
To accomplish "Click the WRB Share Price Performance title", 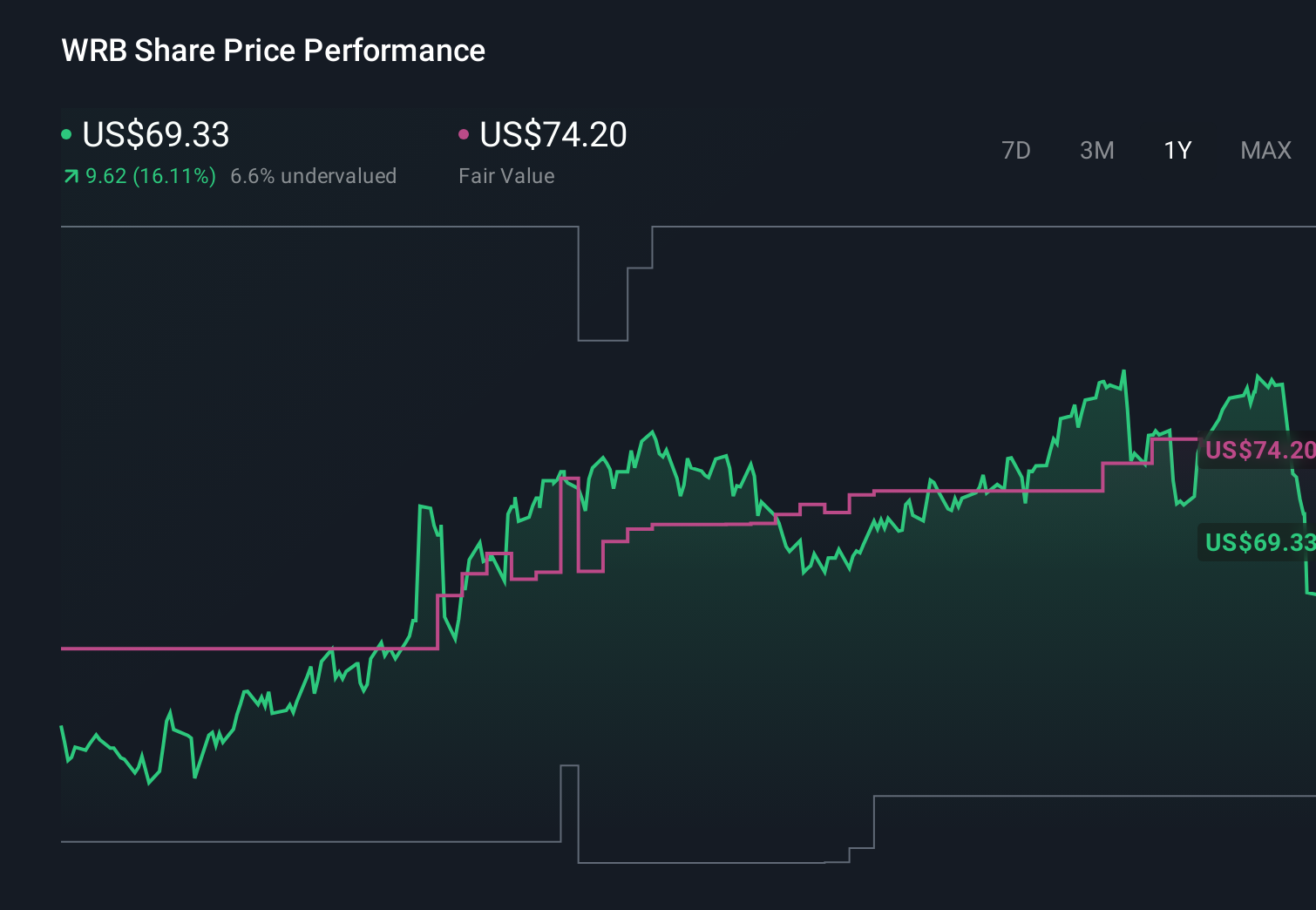I will 272,50.
